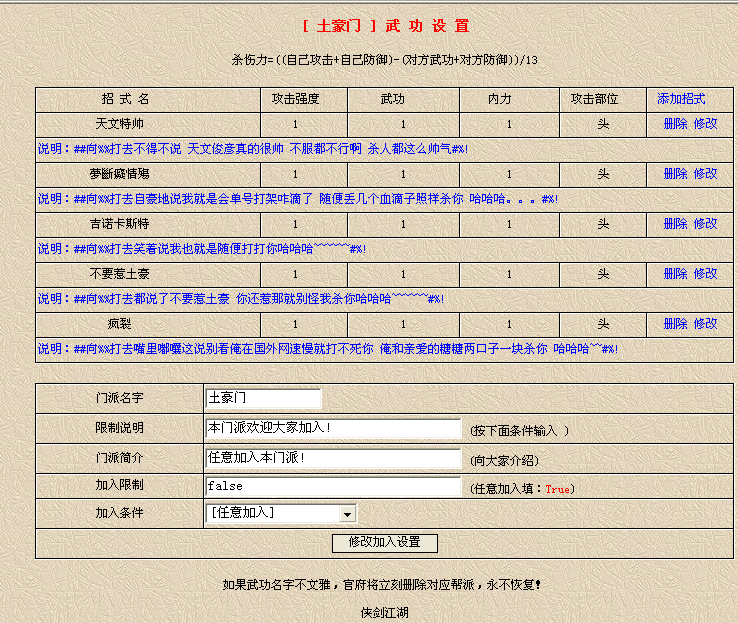This screenshot has height=623, width=738.
Task: Click 修改 in the 夢斷癡情殇 row
Action: [705, 174]
